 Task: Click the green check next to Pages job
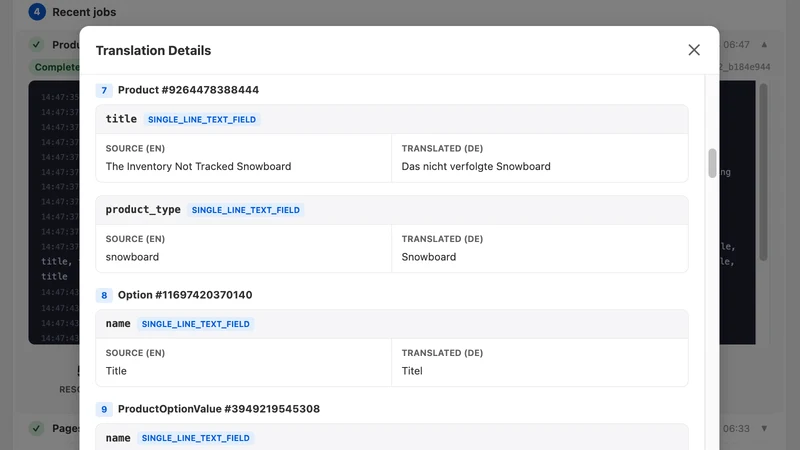pyautogui.click(x=36, y=428)
